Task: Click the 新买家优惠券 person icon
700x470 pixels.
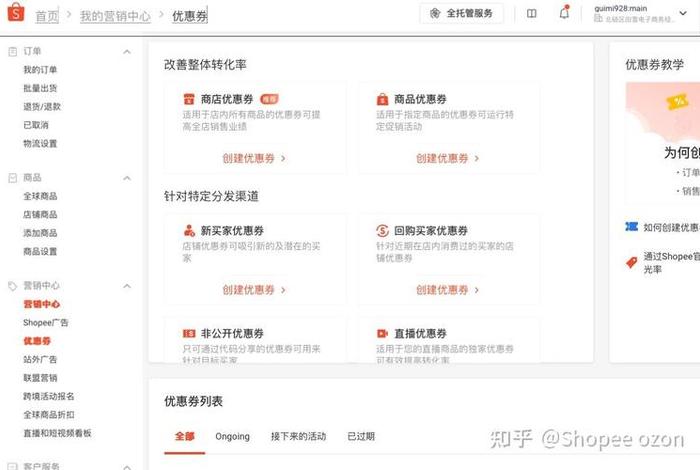Action: (189, 231)
